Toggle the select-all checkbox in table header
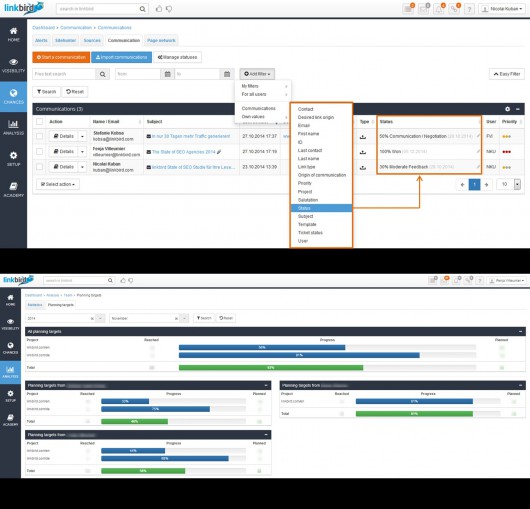The width and height of the screenshot is (530, 509). [40, 122]
